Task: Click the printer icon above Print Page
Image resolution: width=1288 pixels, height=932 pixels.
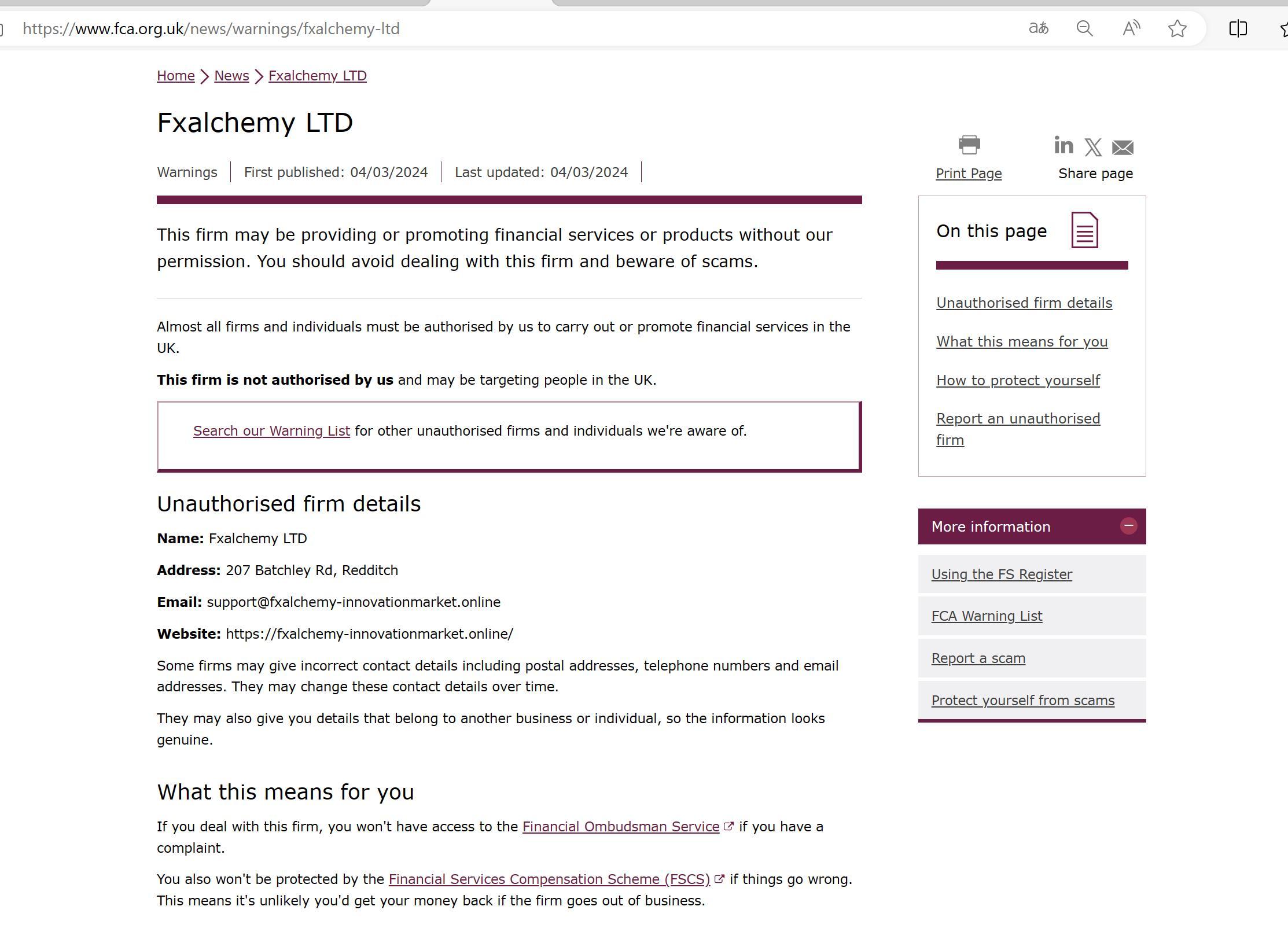Action: point(969,145)
